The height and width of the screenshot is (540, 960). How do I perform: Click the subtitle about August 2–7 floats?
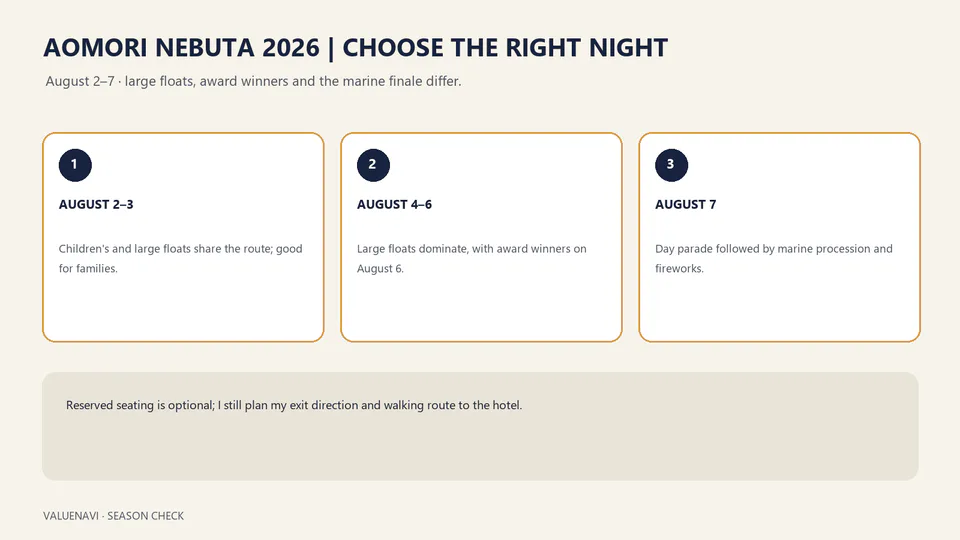[253, 81]
